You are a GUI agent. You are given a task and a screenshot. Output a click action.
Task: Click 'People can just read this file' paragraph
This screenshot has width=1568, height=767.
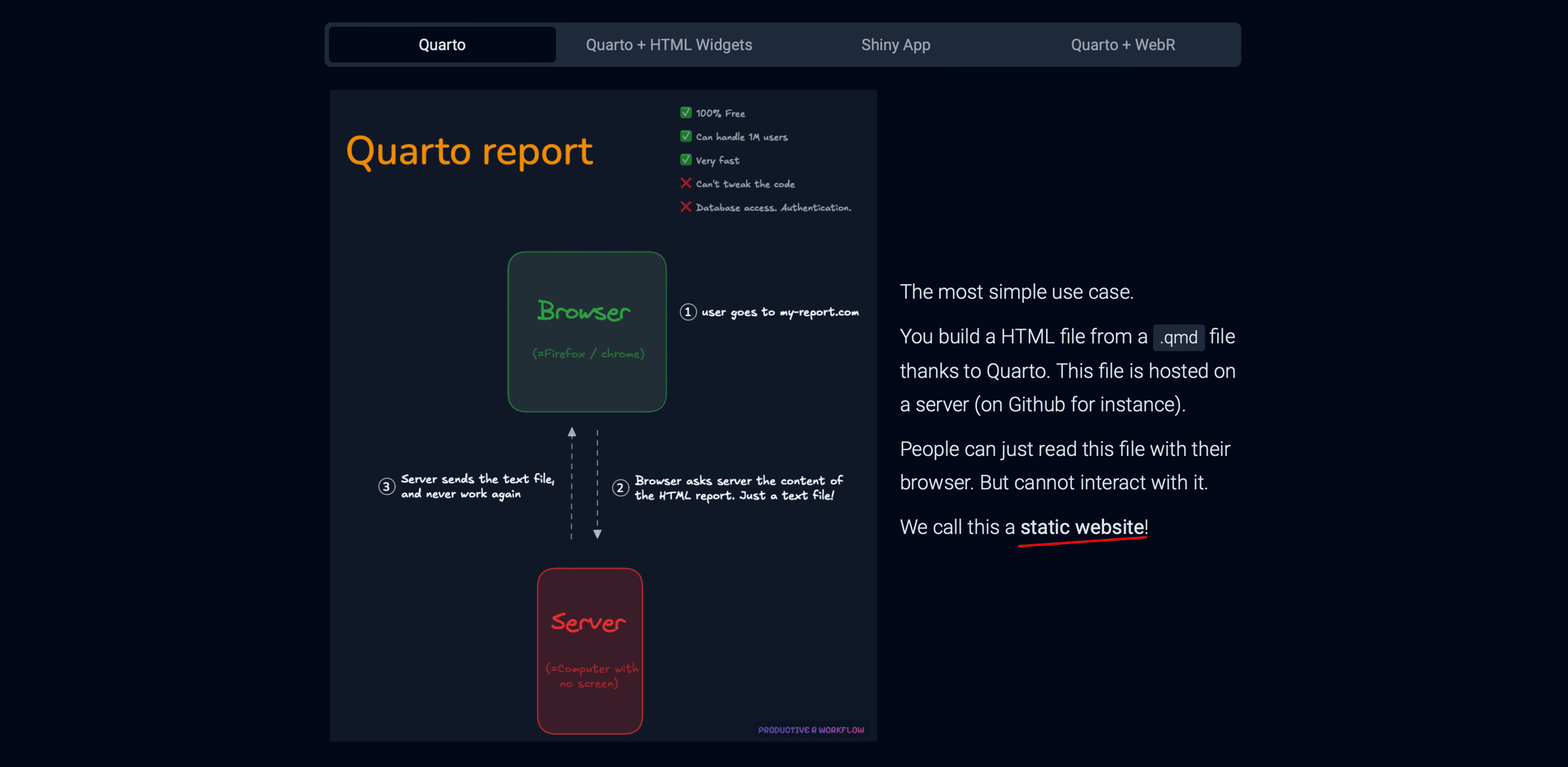point(1065,466)
